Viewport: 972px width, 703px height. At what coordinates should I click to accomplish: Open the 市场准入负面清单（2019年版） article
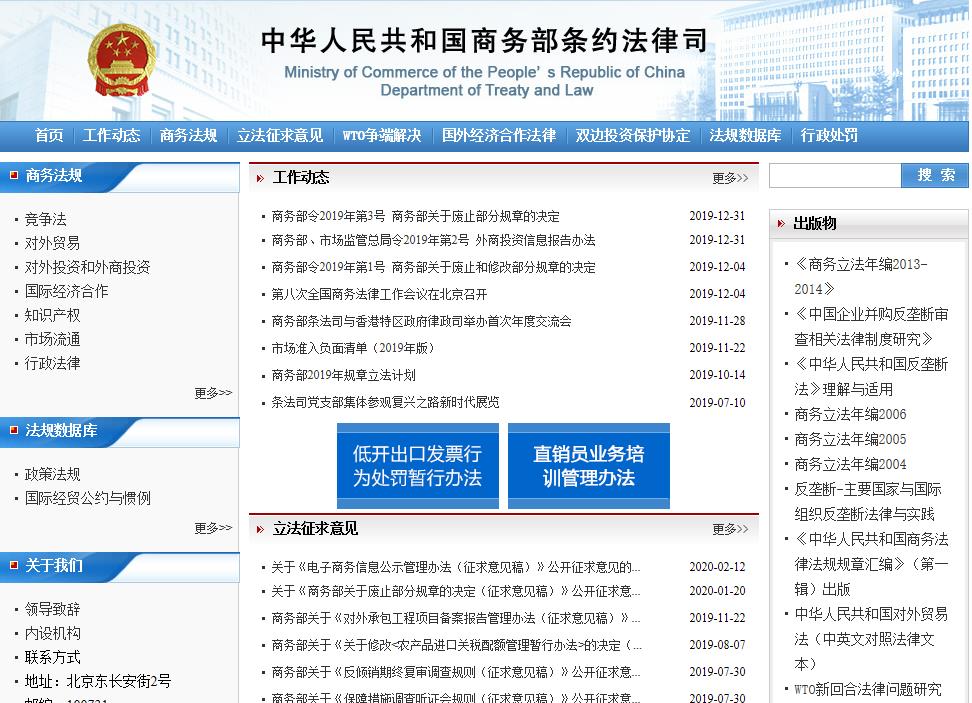pos(353,348)
